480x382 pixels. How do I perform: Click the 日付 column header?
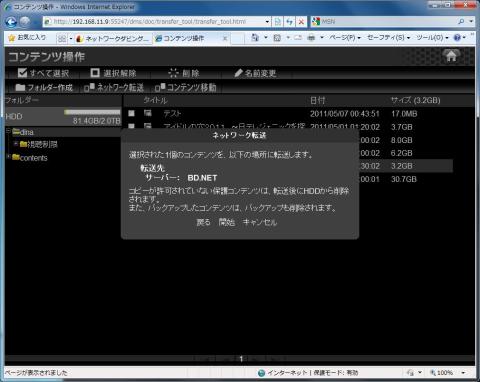point(317,100)
